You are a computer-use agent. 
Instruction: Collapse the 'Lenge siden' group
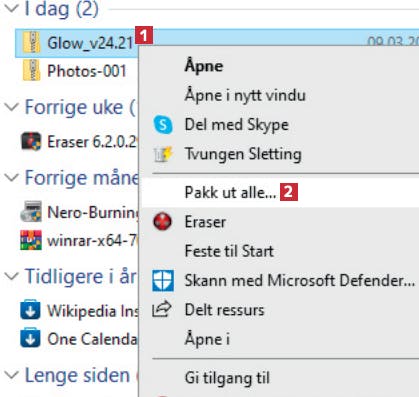(x=12, y=375)
